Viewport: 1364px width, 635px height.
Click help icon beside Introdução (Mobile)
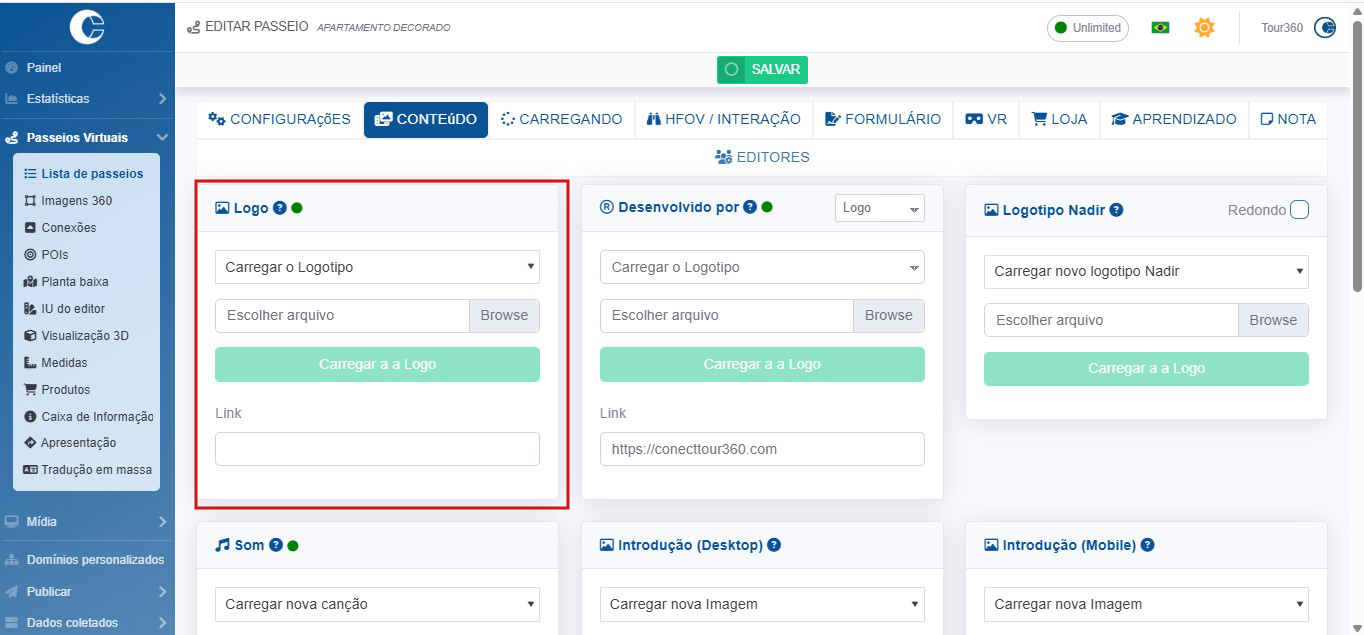(1147, 545)
